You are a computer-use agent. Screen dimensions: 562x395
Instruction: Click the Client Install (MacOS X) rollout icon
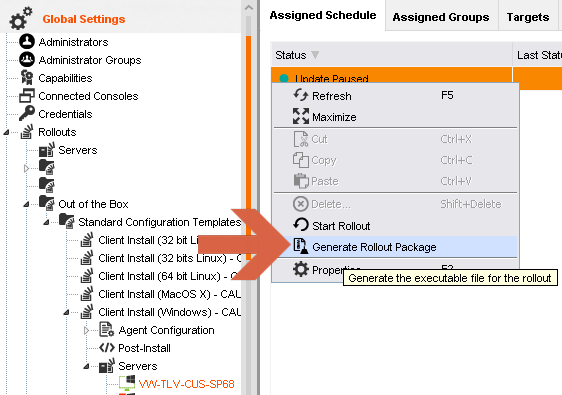[87, 294]
